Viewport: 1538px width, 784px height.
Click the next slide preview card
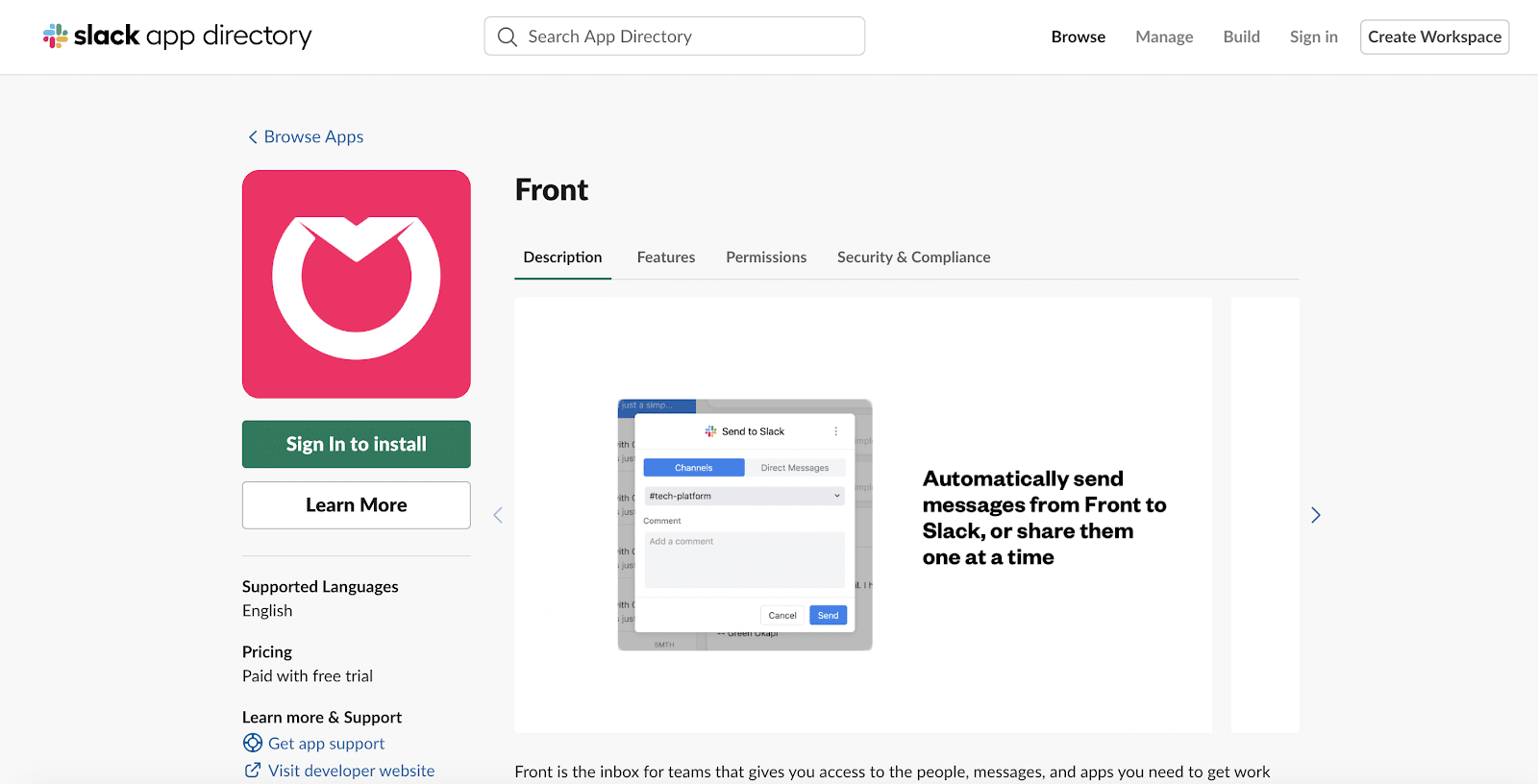coord(1265,515)
